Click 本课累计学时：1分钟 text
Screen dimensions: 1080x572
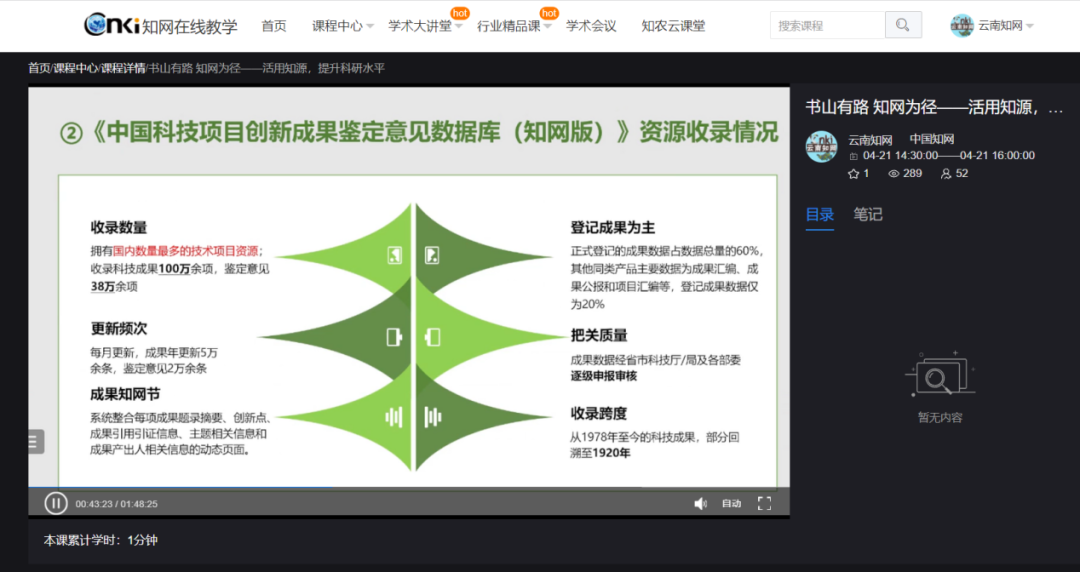pyautogui.click(x=101, y=540)
